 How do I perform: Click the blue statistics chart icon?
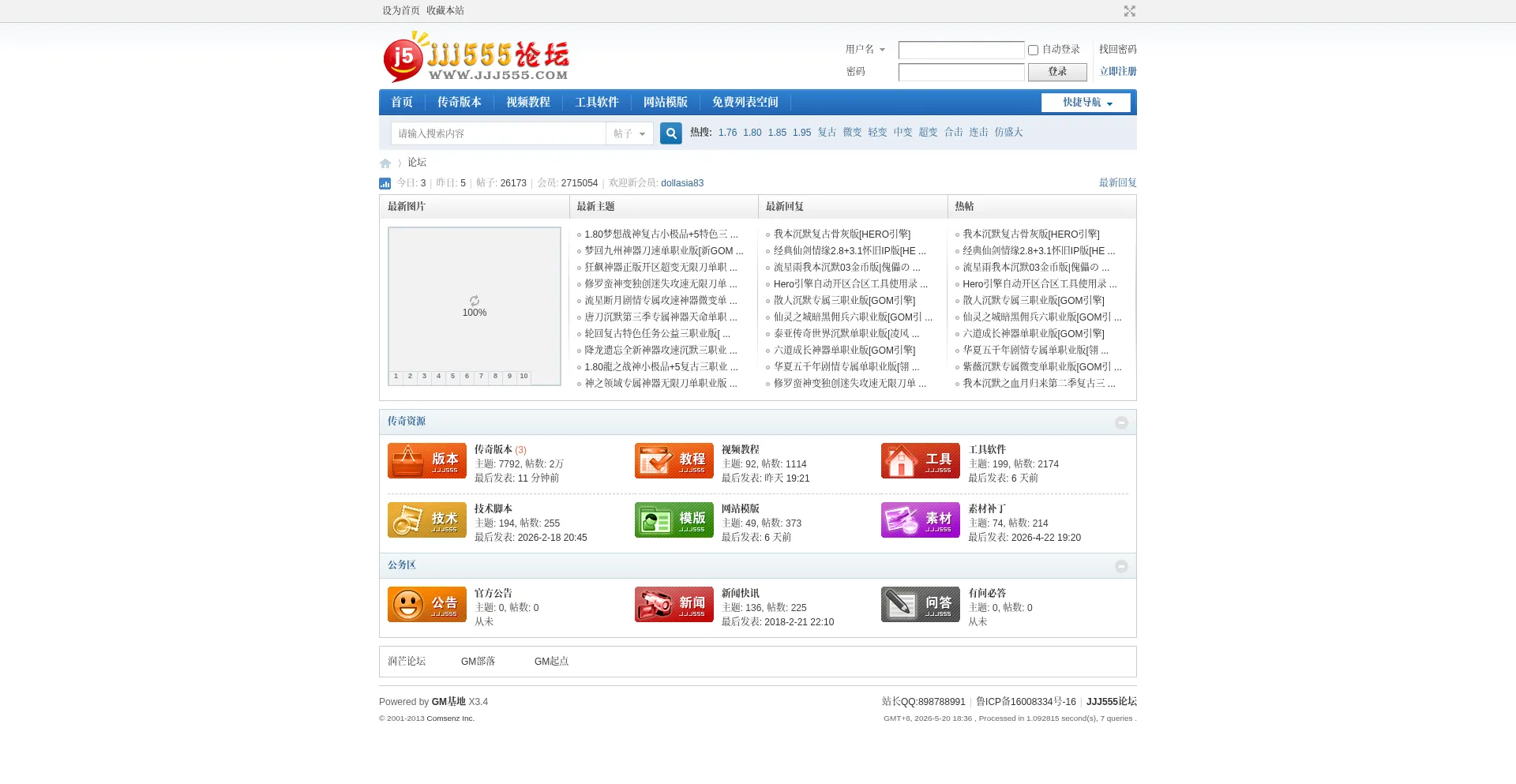(385, 183)
